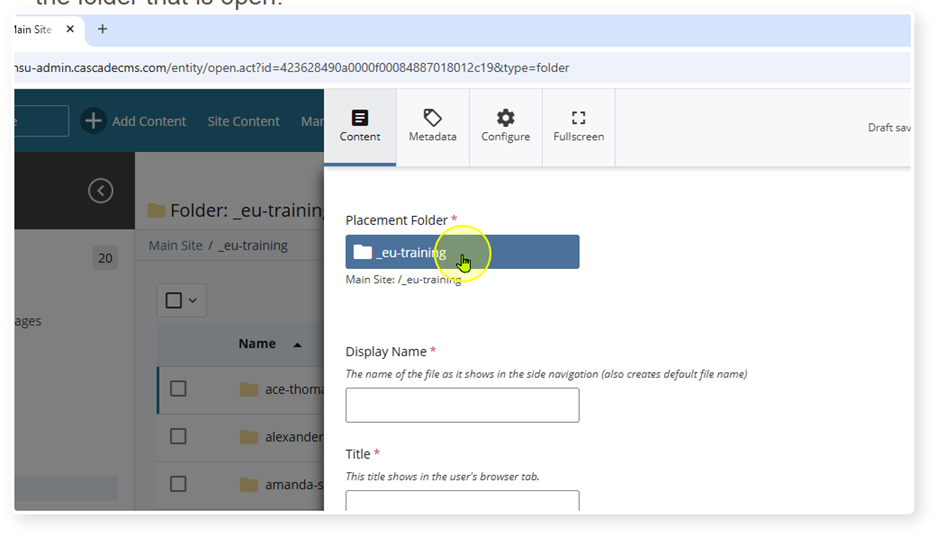Go to Main Site breadcrumb link
The image size is (936, 536).
(x=175, y=245)
